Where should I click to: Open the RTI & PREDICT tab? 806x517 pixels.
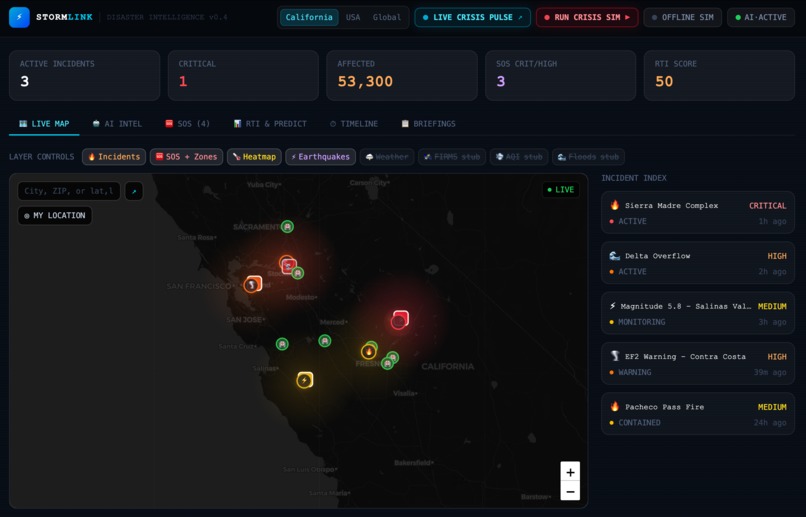pyautogui.click(x=270, y=124)
